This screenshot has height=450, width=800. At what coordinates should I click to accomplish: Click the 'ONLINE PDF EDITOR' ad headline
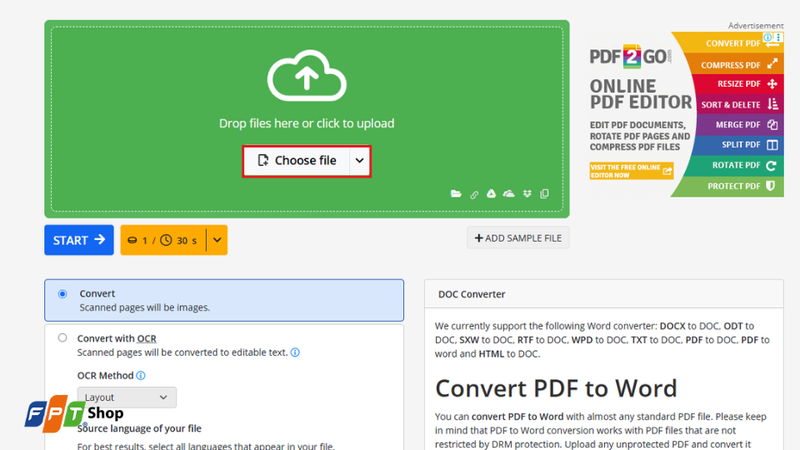click(641, 94)
